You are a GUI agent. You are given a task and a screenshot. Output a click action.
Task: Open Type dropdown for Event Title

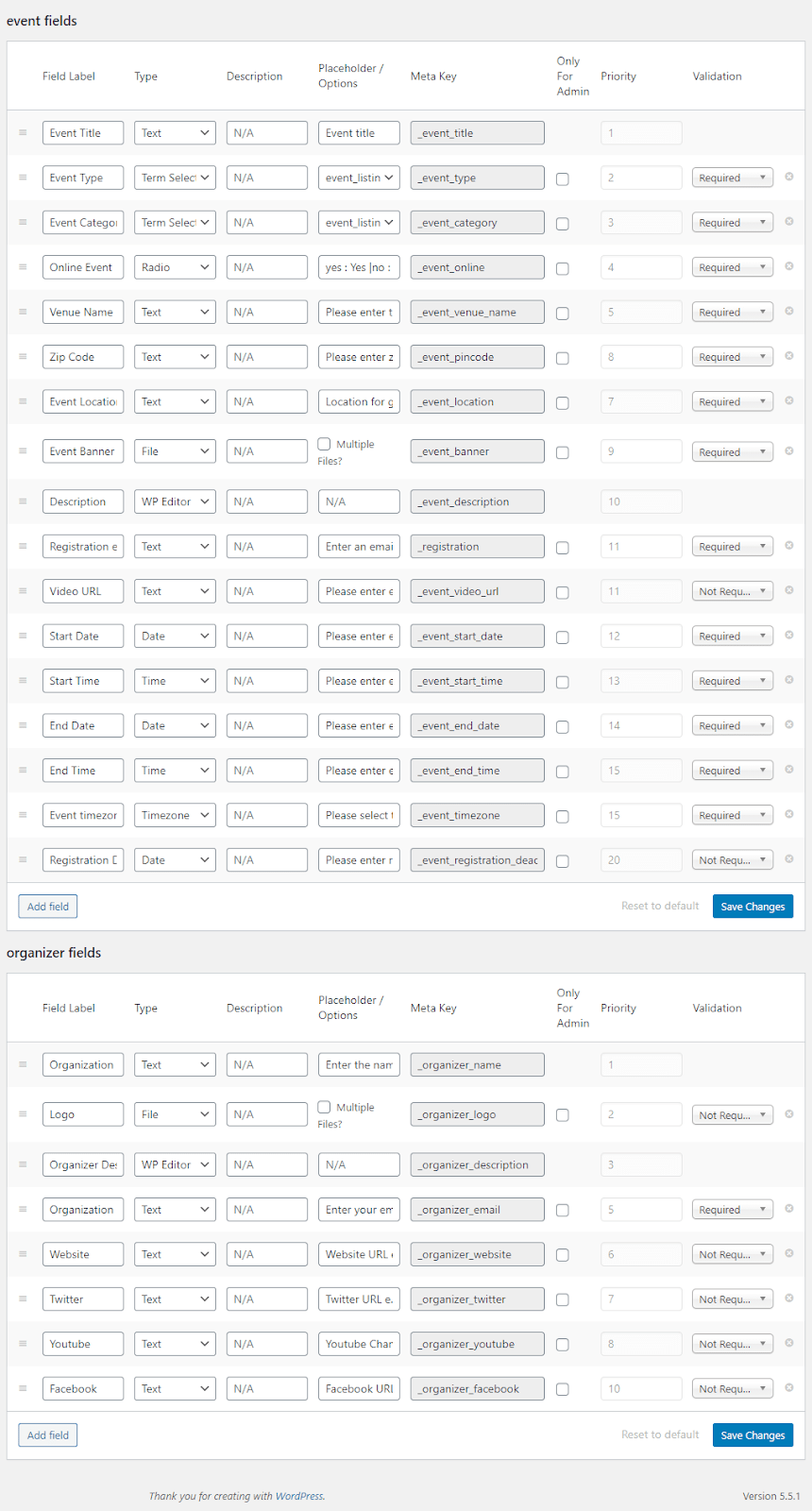(x=175, y=133)
